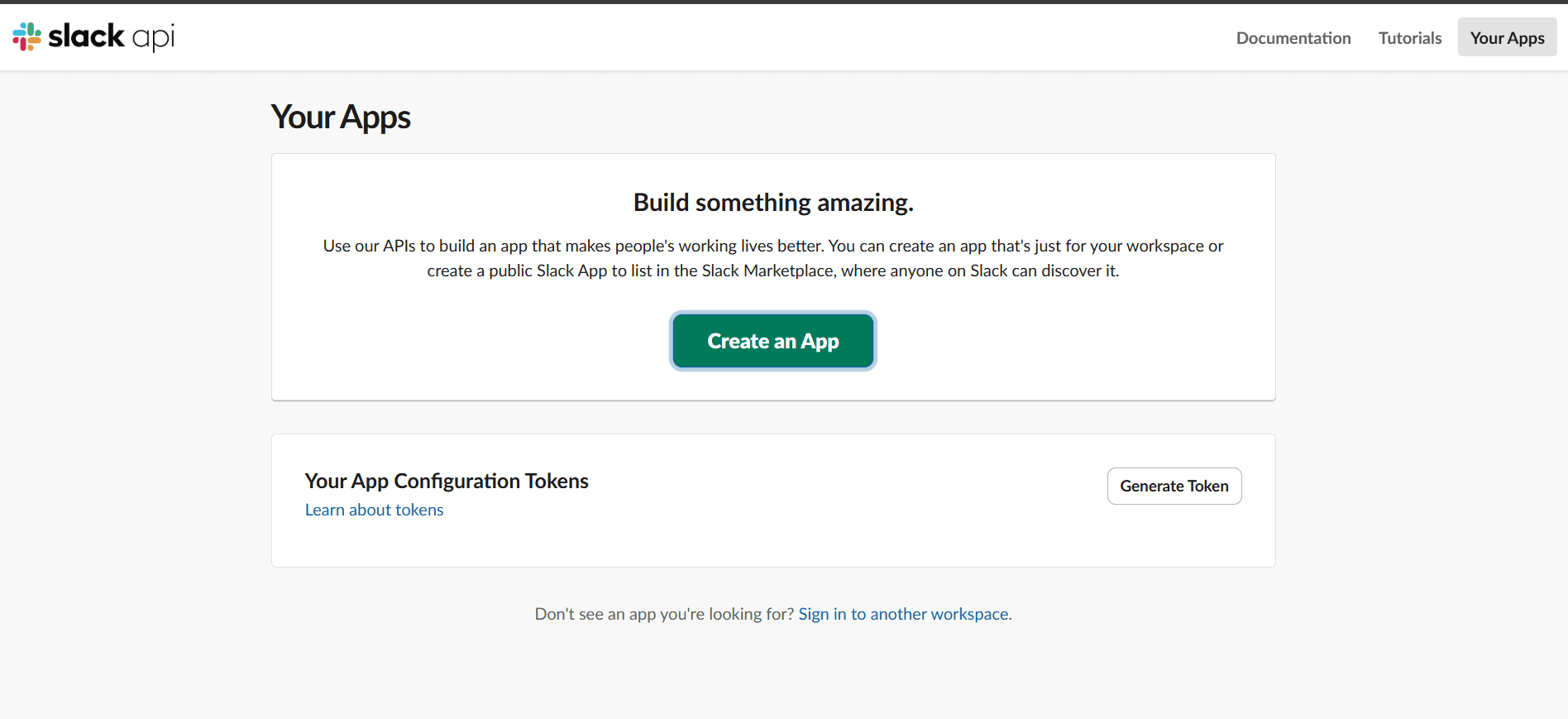Follow the Sign in to another workspace link
1568x719 pixels.
pos(903,614)
